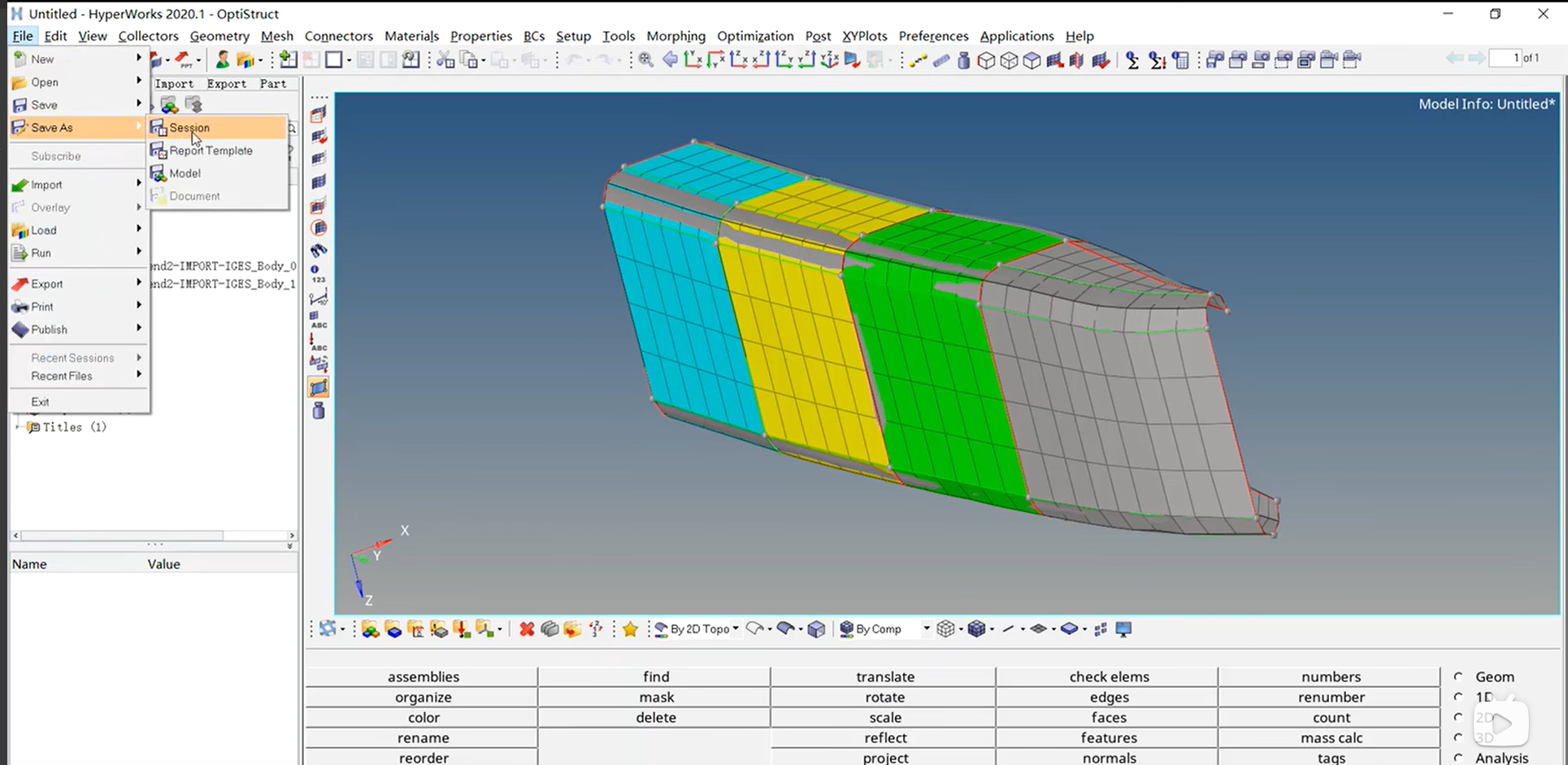Viewport: 1568px width, 765px height.
Task: Click the blue previous view arrow icon
Action: (670, 59)
